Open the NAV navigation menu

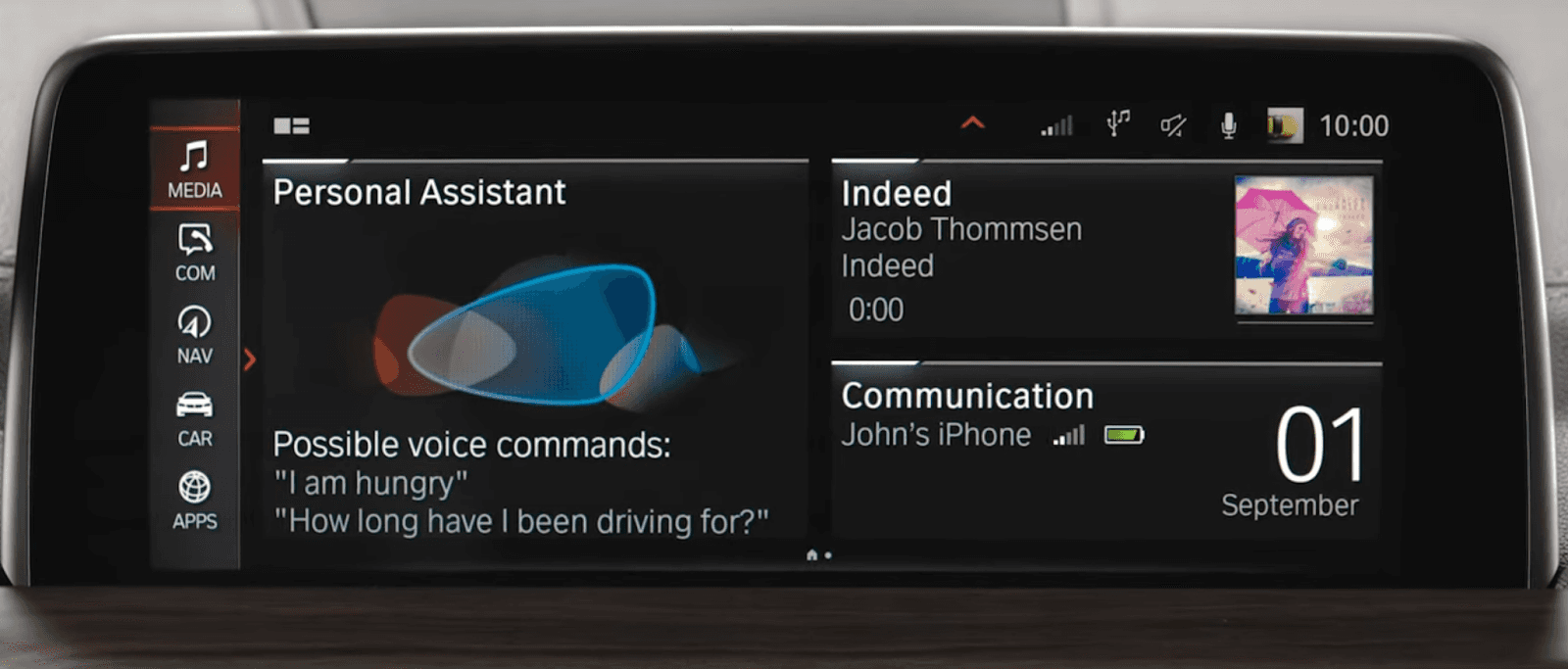coord(194,336)
